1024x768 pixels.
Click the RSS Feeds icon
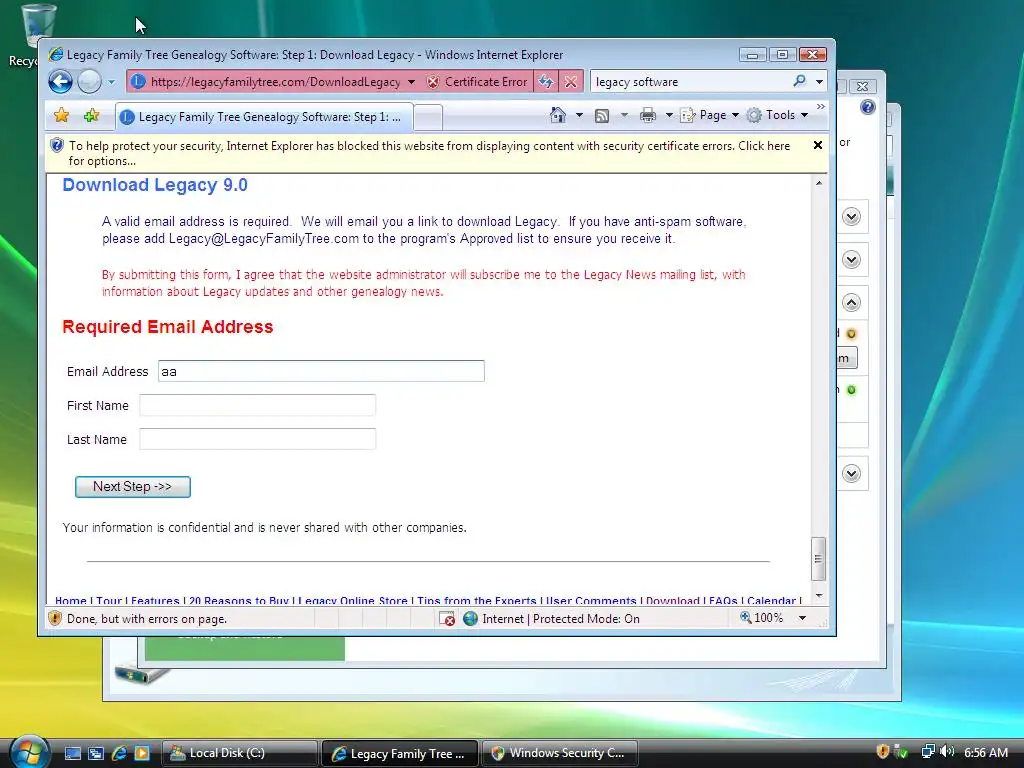601,116
